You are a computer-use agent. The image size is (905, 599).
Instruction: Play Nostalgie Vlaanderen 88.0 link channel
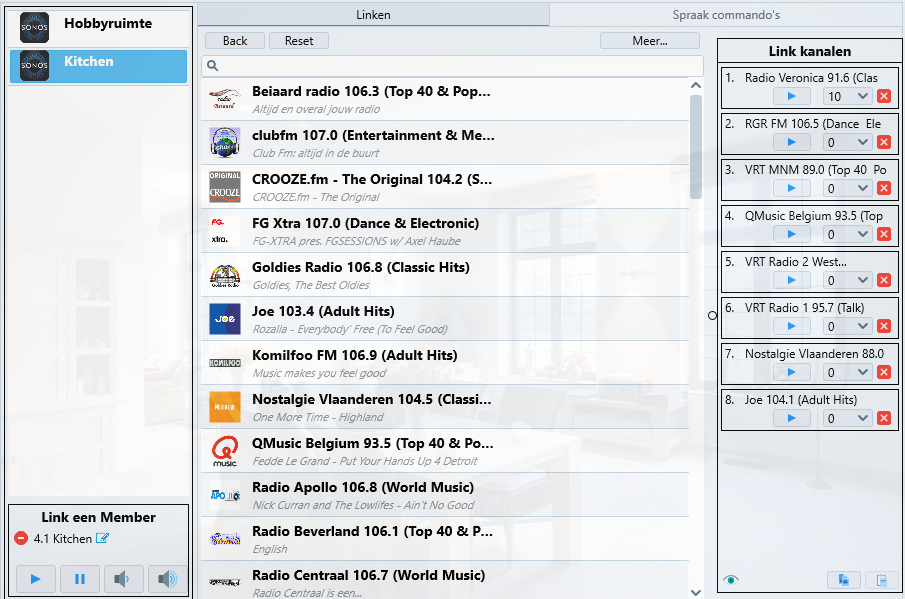[x=791, y=372]
